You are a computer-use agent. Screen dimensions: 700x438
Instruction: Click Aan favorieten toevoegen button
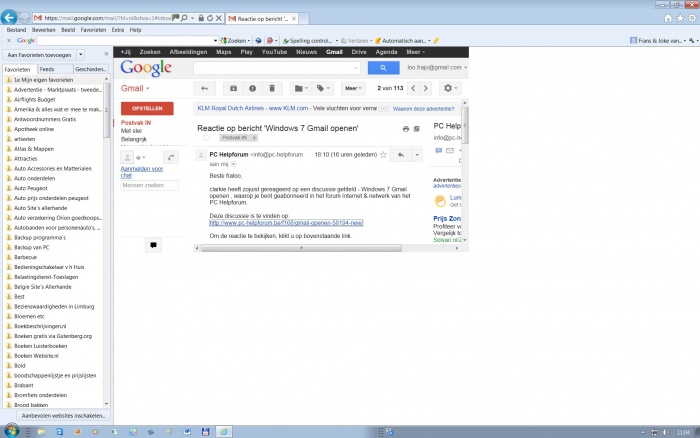point(39,55)
